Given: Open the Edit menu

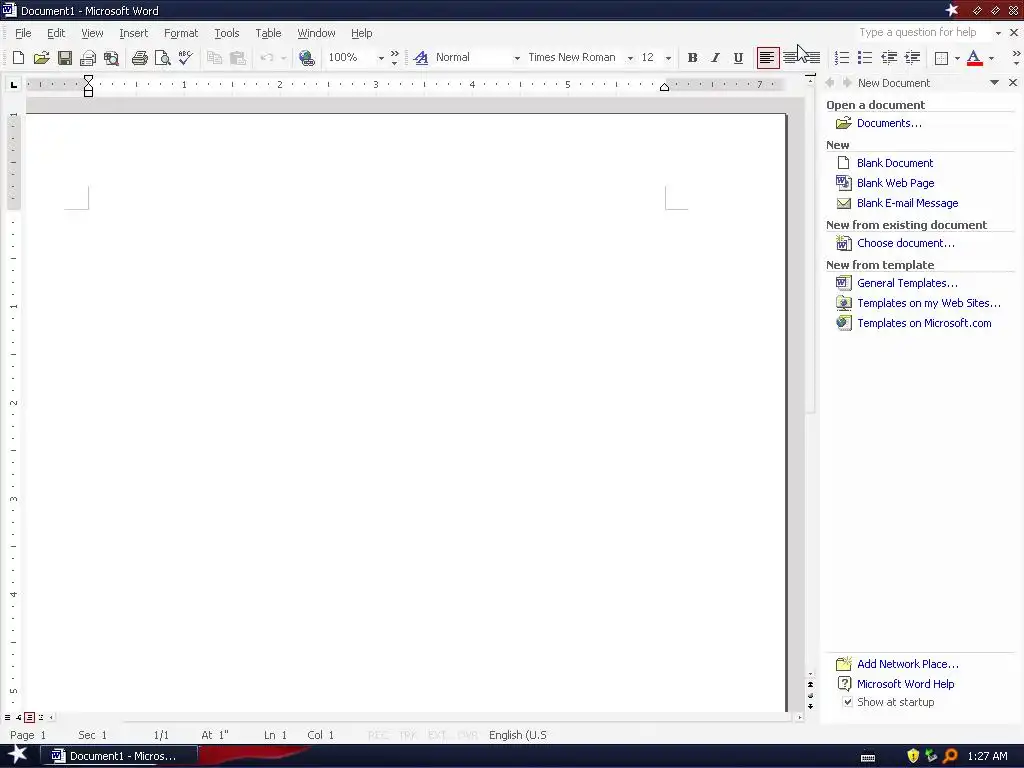Looking at the screenshot, I should pyautogui.click(x=56, y=33).
